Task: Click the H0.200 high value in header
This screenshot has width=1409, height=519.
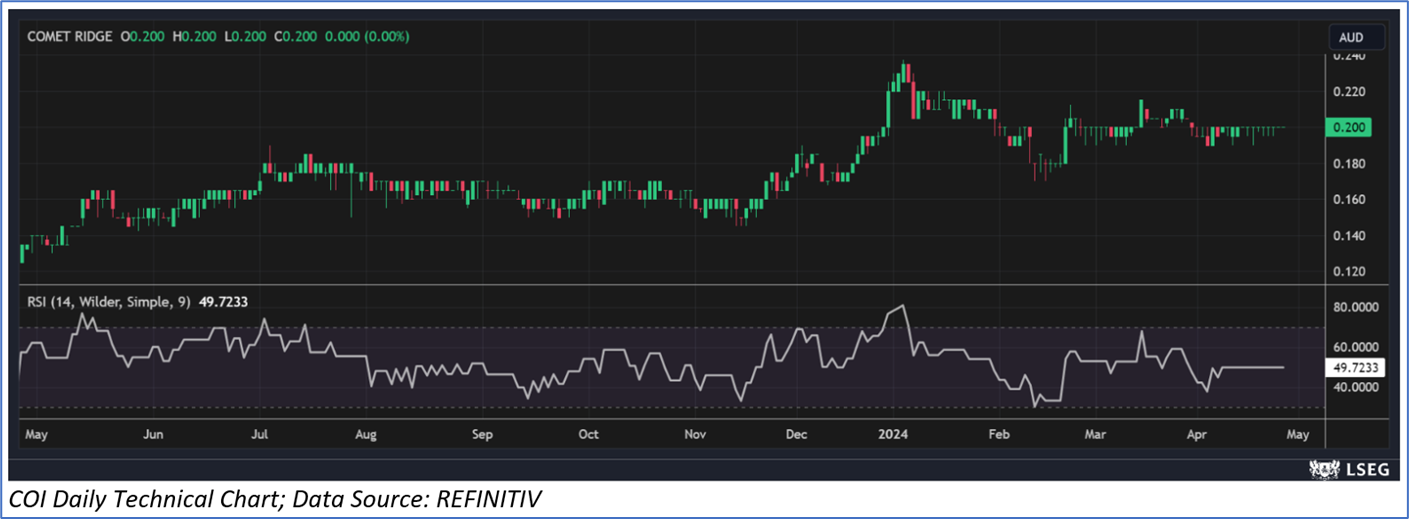Action: click(194, 37)
